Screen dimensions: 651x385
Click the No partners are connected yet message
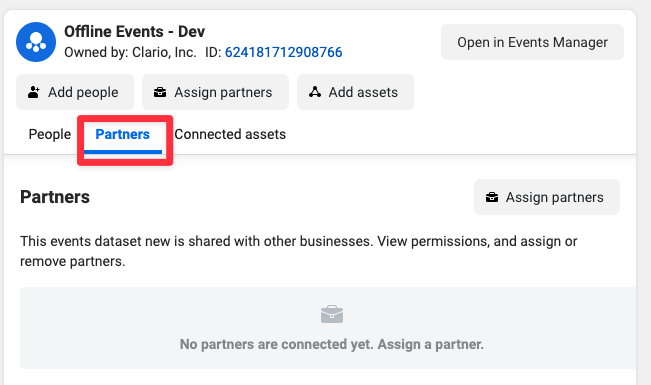coord(332,344)
